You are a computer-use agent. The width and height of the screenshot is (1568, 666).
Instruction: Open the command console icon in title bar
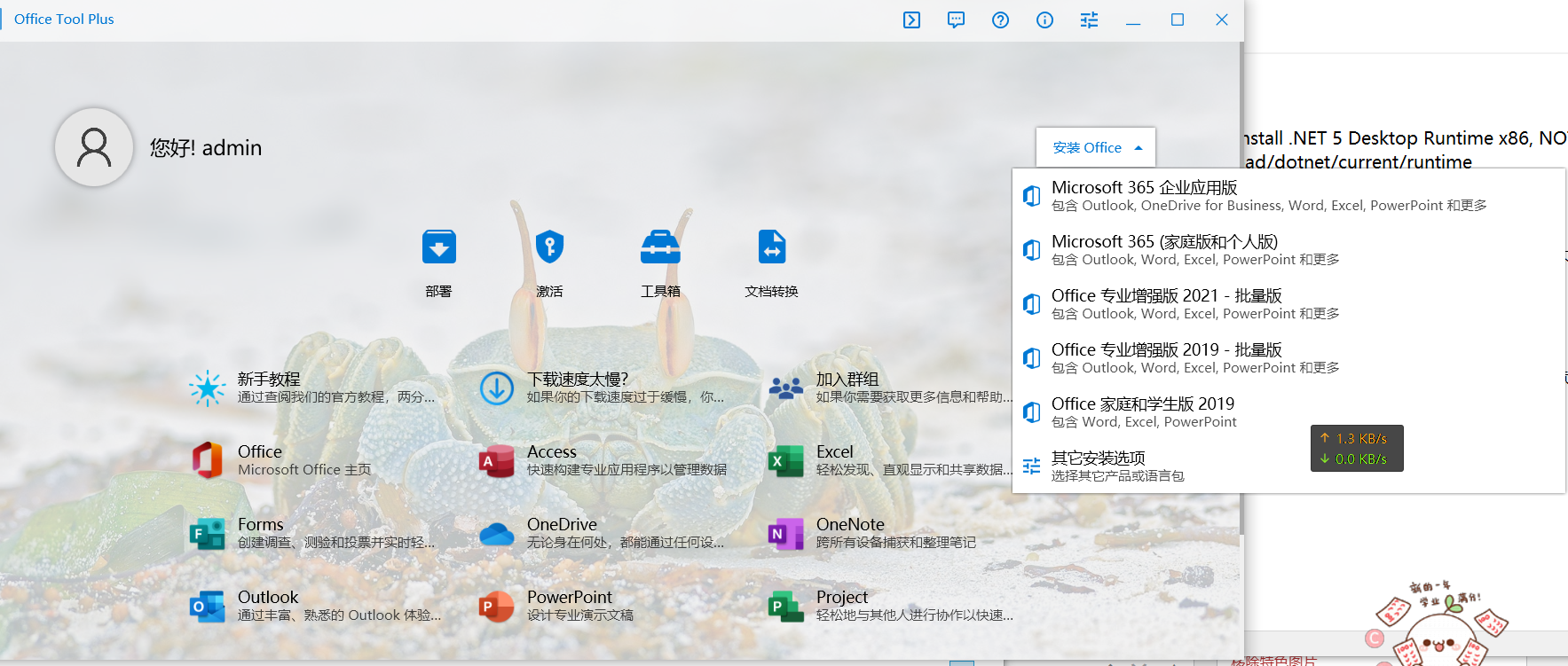click(911, 20)
